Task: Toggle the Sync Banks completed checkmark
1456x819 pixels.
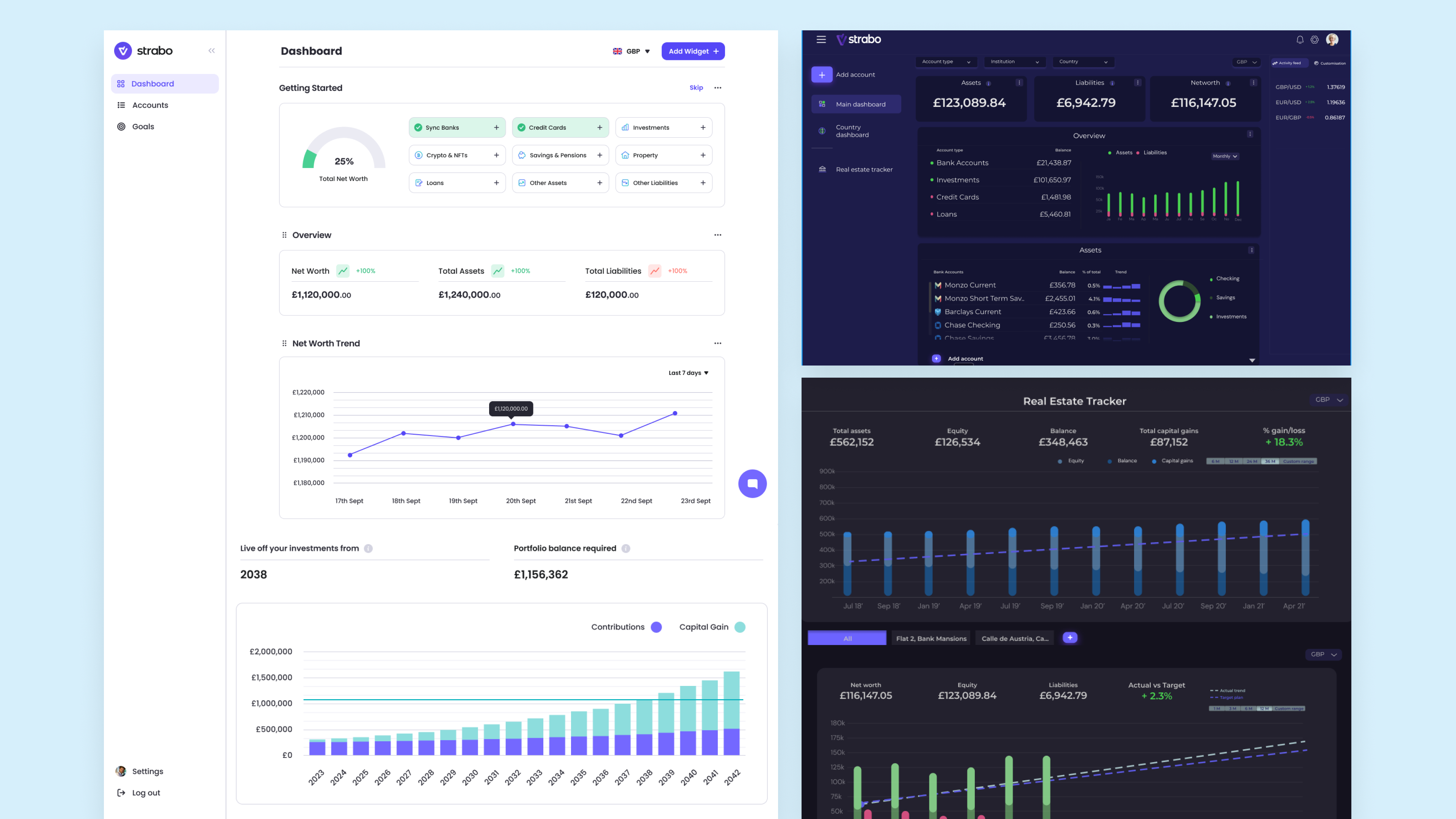Action: click(x=418, y=127)
